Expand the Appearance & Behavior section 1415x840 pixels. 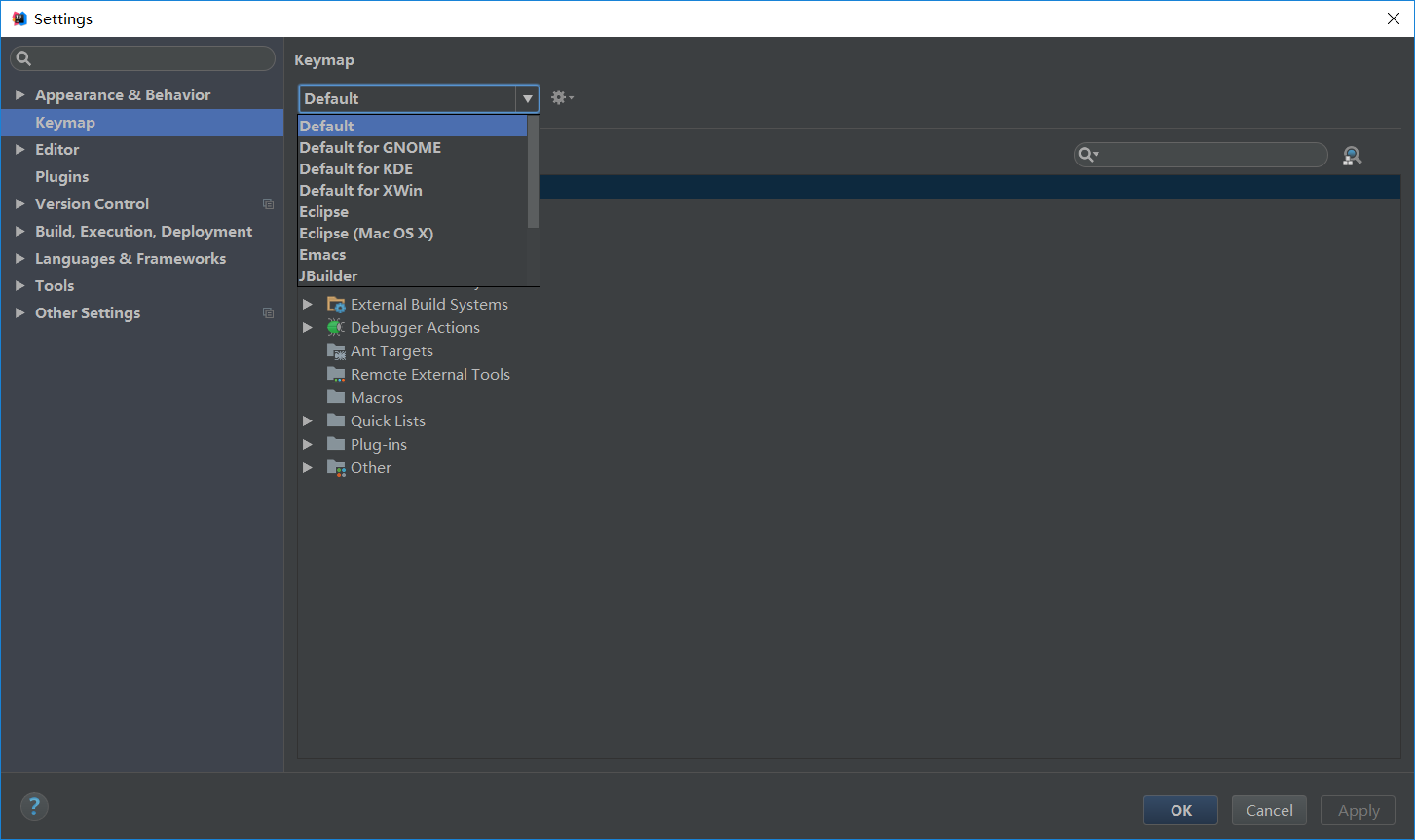coord(19,95)
